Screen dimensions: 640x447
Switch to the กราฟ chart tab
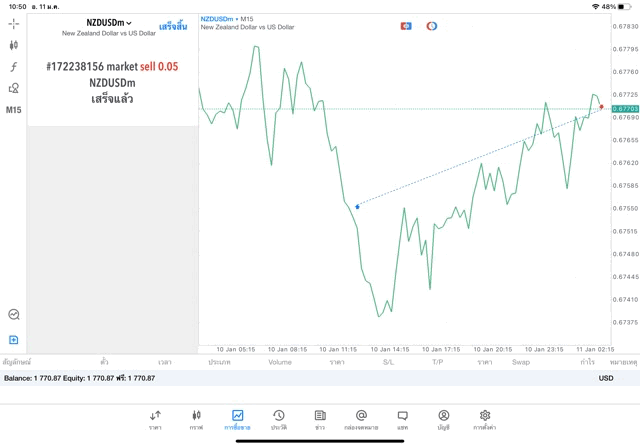pos(196,420)
